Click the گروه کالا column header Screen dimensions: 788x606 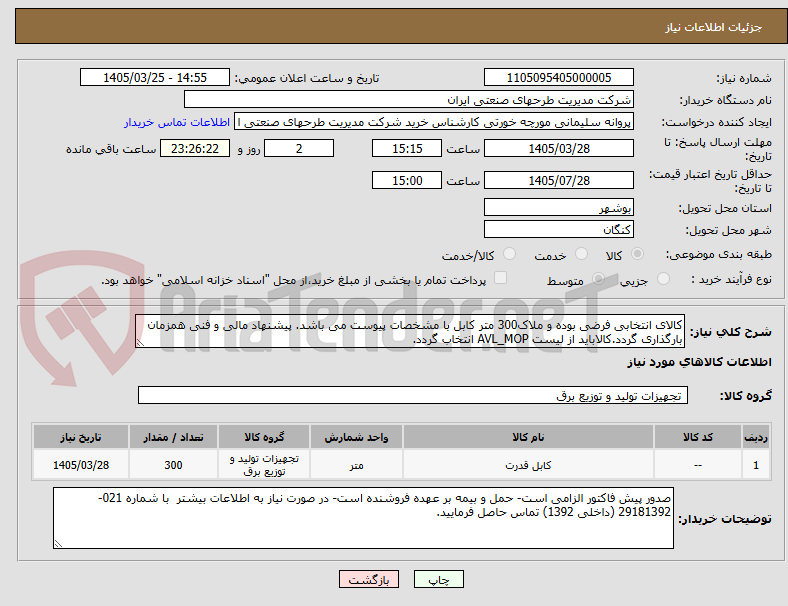click(x=264, y=437)
